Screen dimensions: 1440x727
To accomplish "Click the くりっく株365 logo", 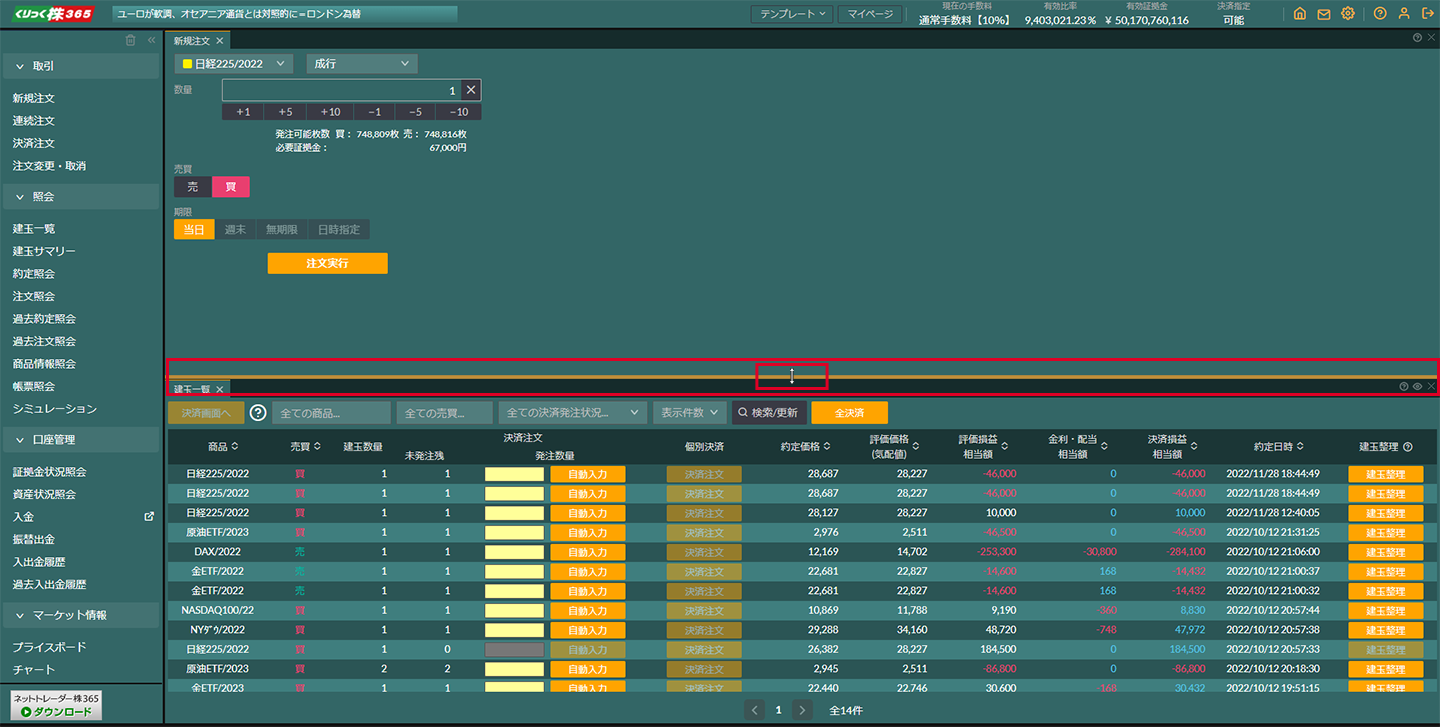I will pyautogui.click(x=54, y=14).
